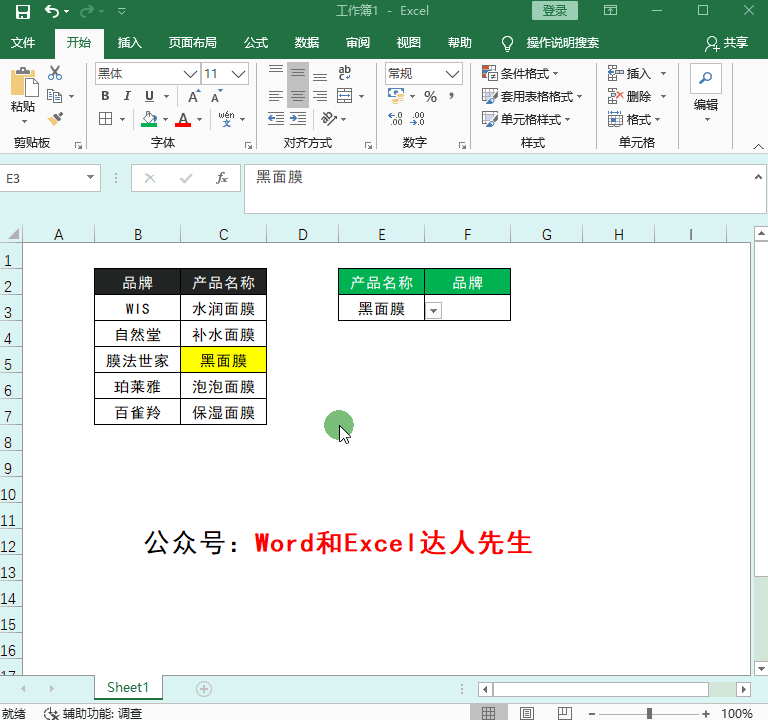Screen dimensions: 768x720
Task: Switch to the 页面布局 tab
Action: point(192,43)
